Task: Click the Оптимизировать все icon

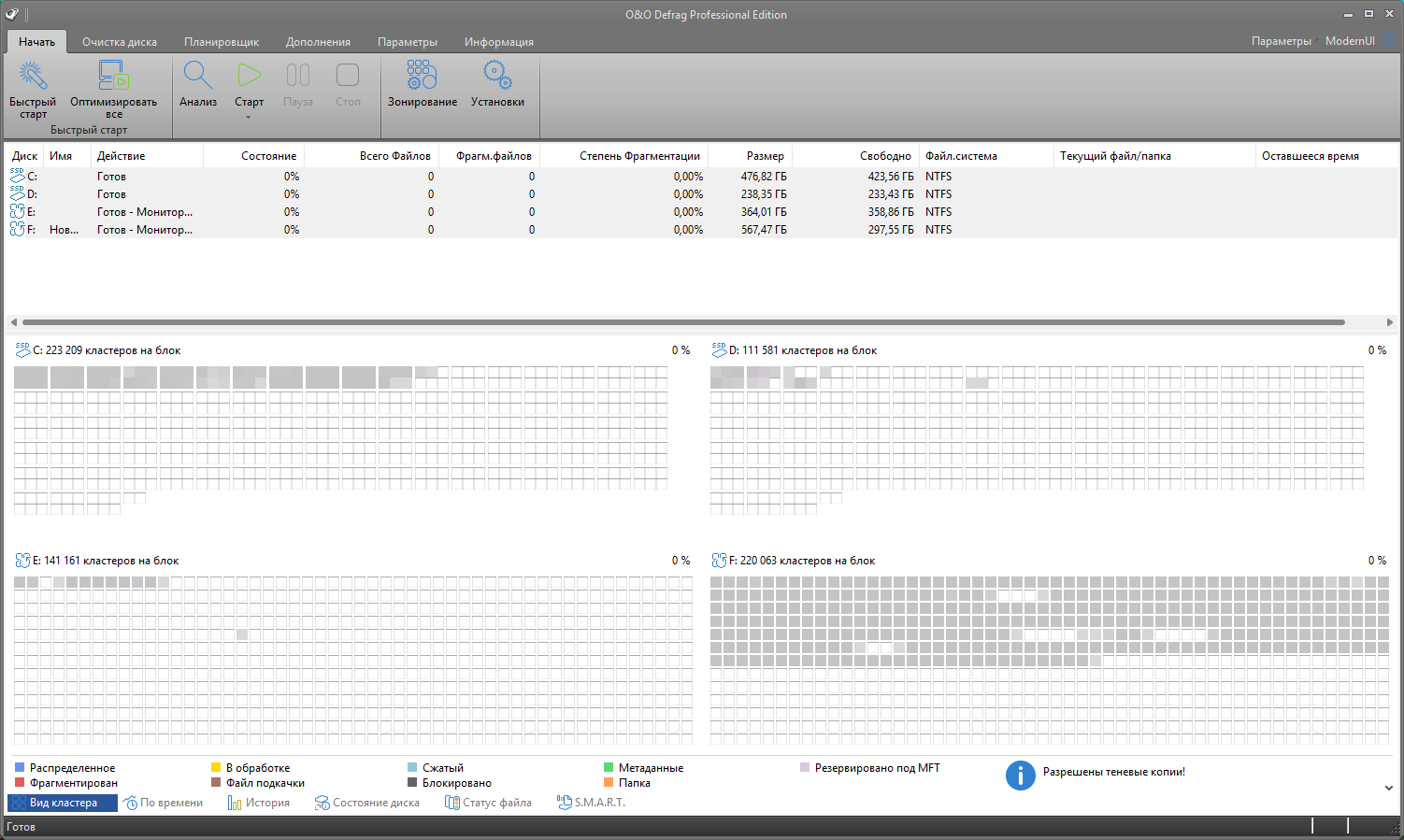Action: (x=113, y=77)
